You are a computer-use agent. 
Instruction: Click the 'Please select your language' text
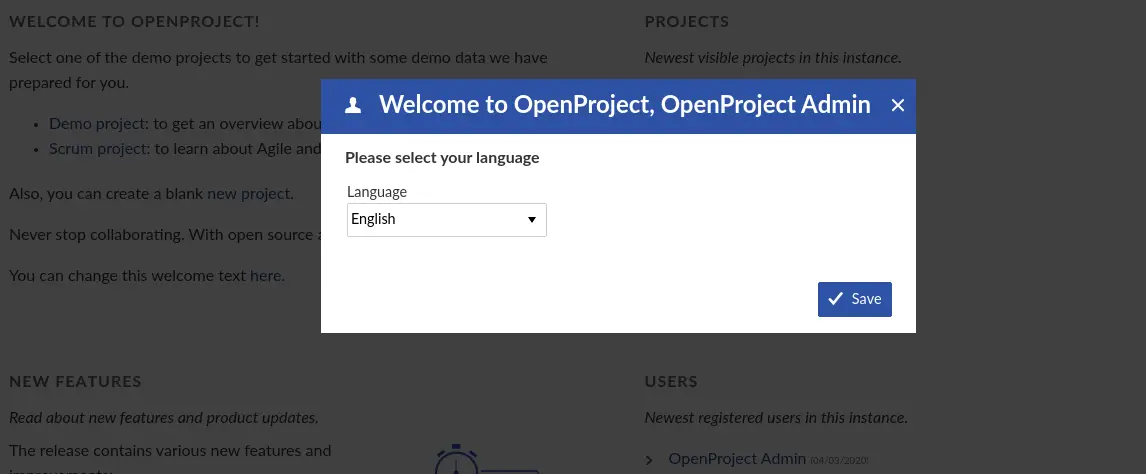click(x=442, y=158)
